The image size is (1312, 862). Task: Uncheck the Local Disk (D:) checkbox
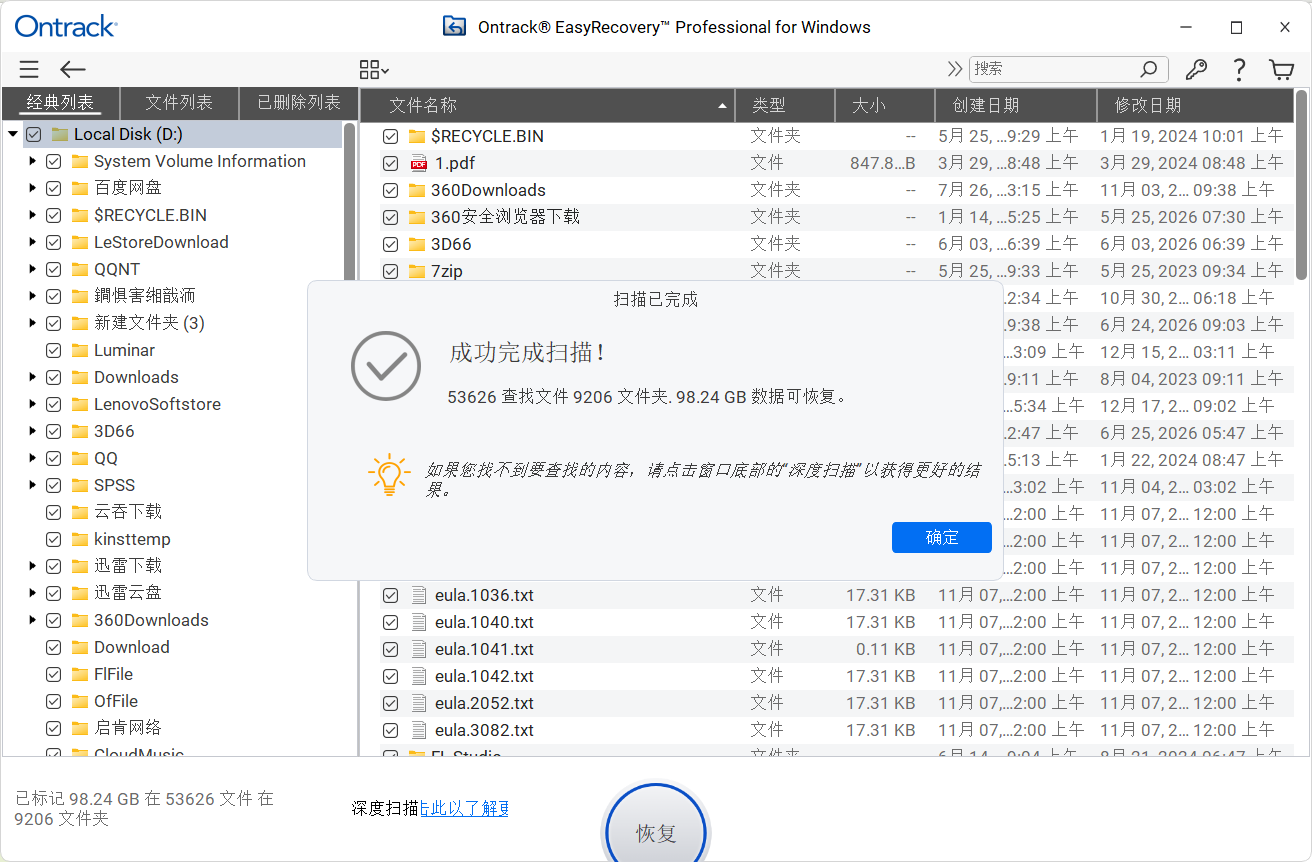pyautogui.click(x=34, y=134)
